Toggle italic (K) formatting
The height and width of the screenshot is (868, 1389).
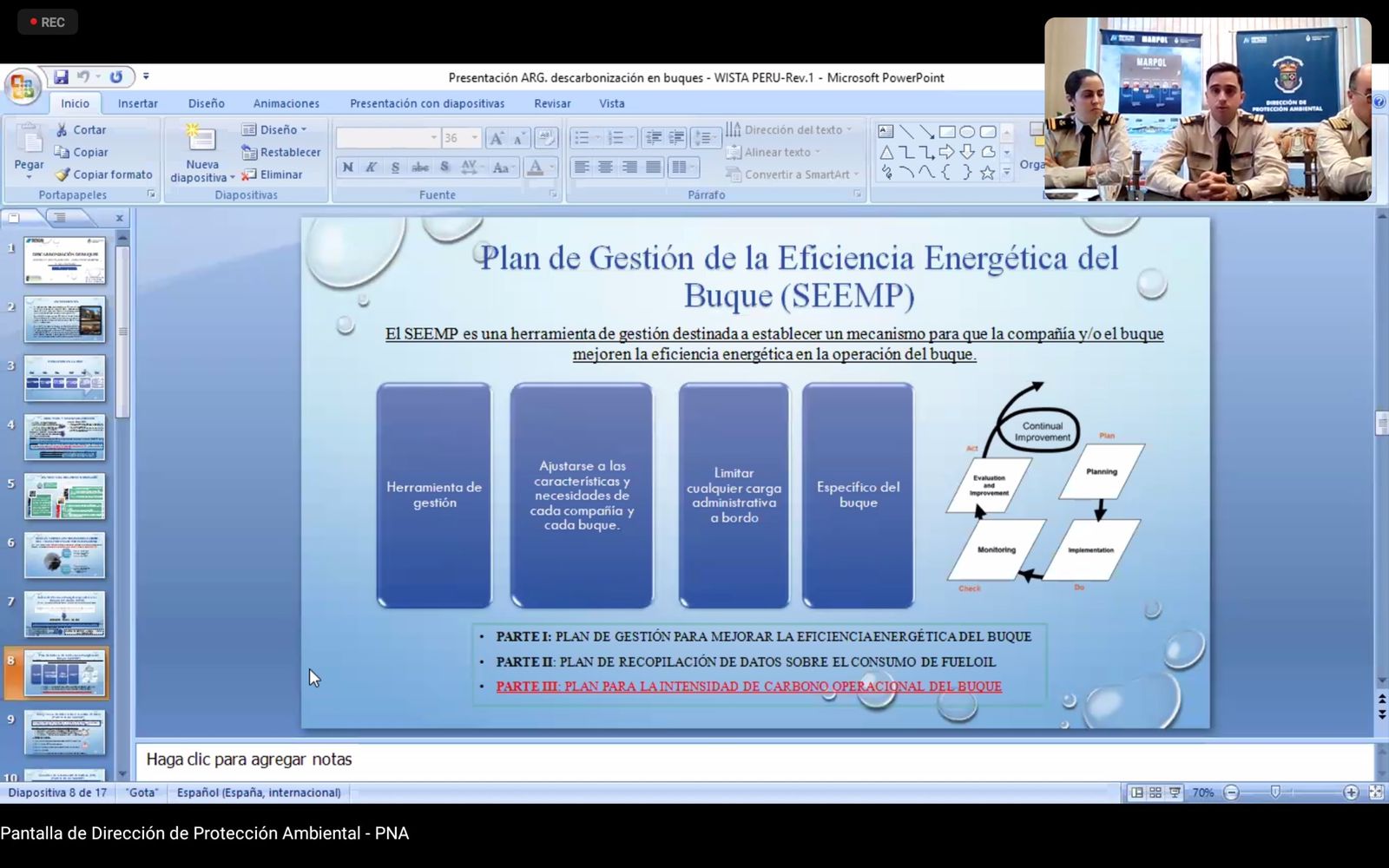(x=371, y=168)
